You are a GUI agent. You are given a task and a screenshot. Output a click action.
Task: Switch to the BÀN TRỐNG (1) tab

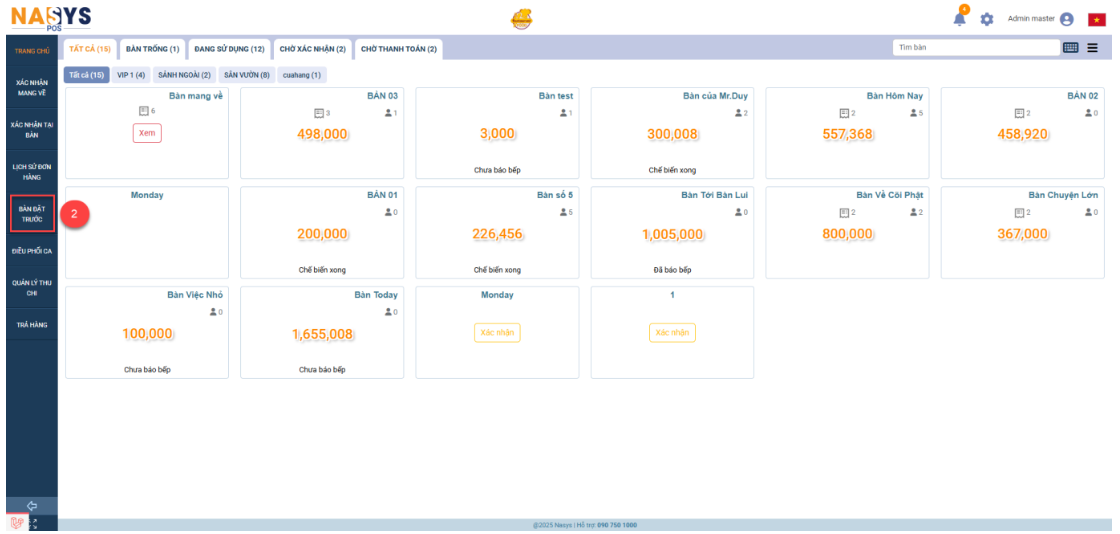[x=152, y=49]
